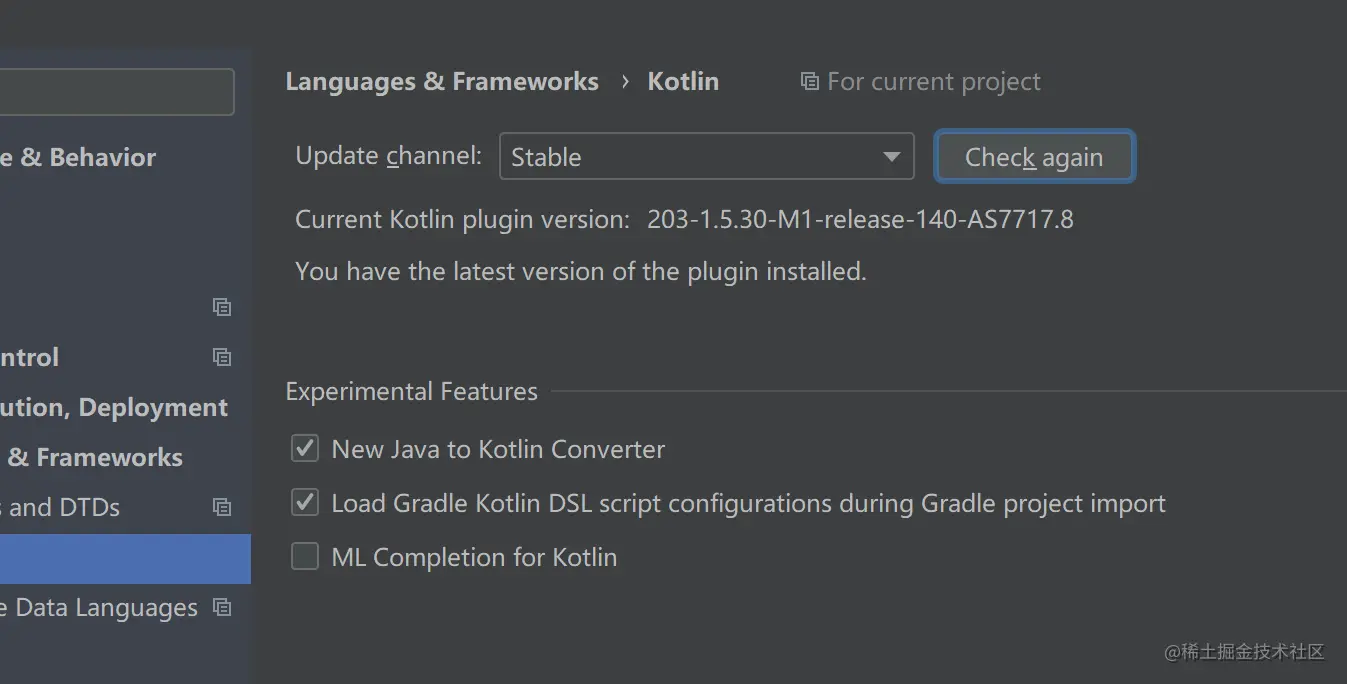The image size is (1347, 684).
Task: Click the Kotlin breadcrumb title
Action: (x=683, y=82)
